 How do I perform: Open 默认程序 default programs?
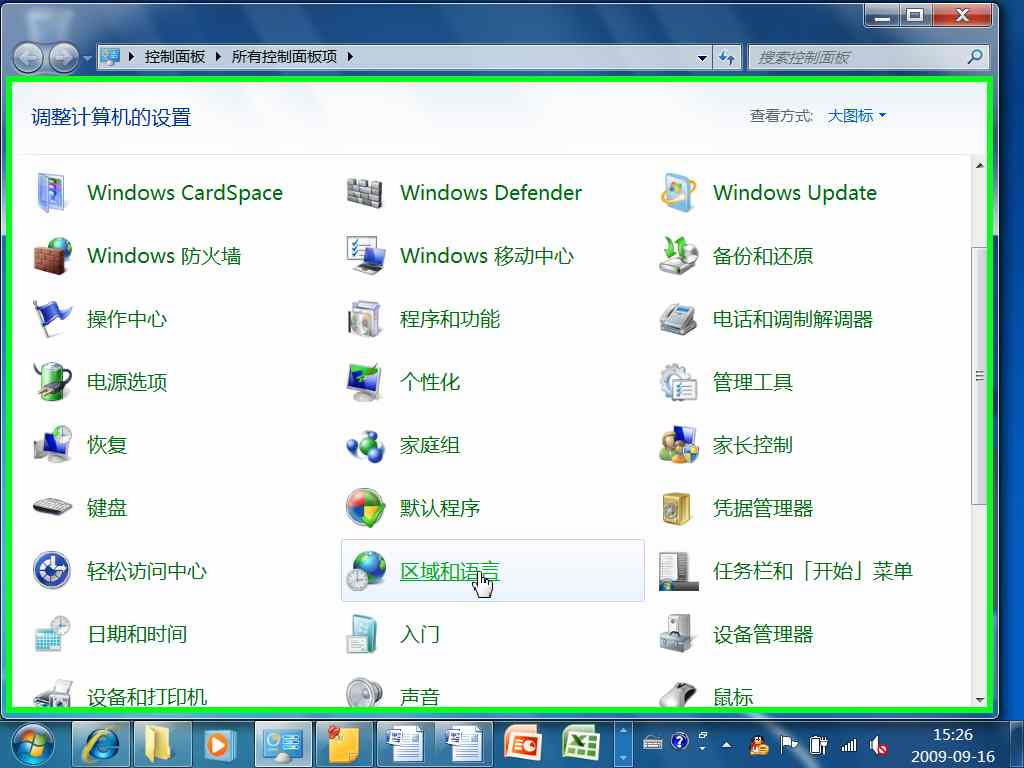click(413, 507)
